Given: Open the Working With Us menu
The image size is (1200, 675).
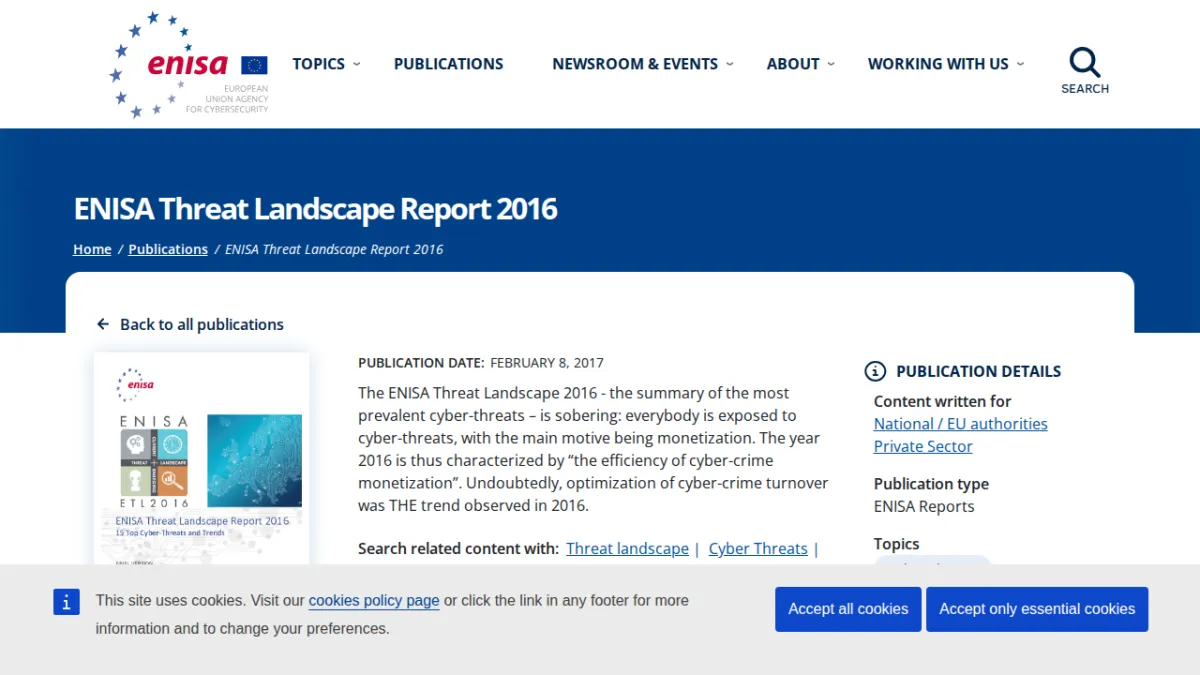Looking at the screenshot, I should point(938,64).
